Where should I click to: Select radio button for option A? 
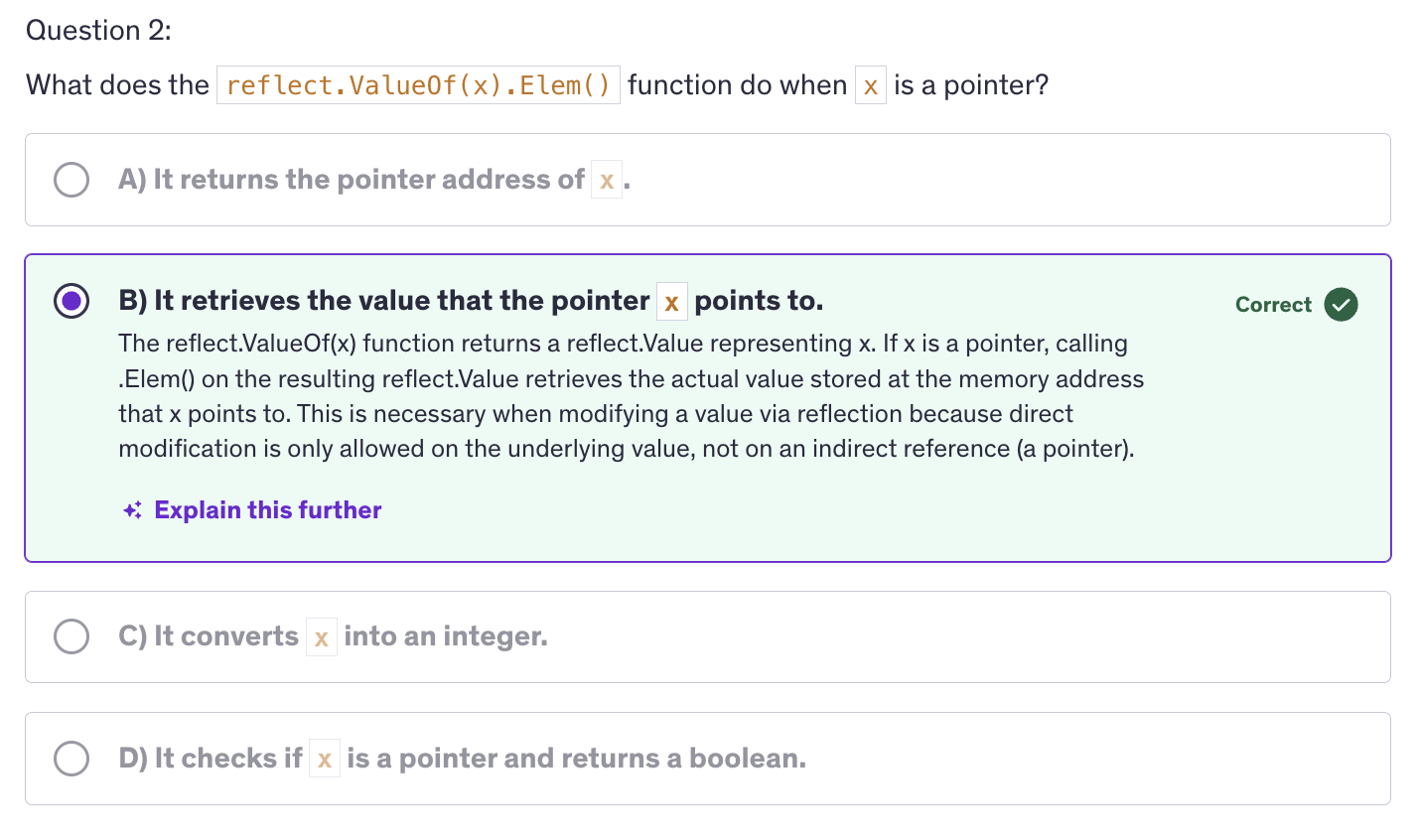[71, 180]
